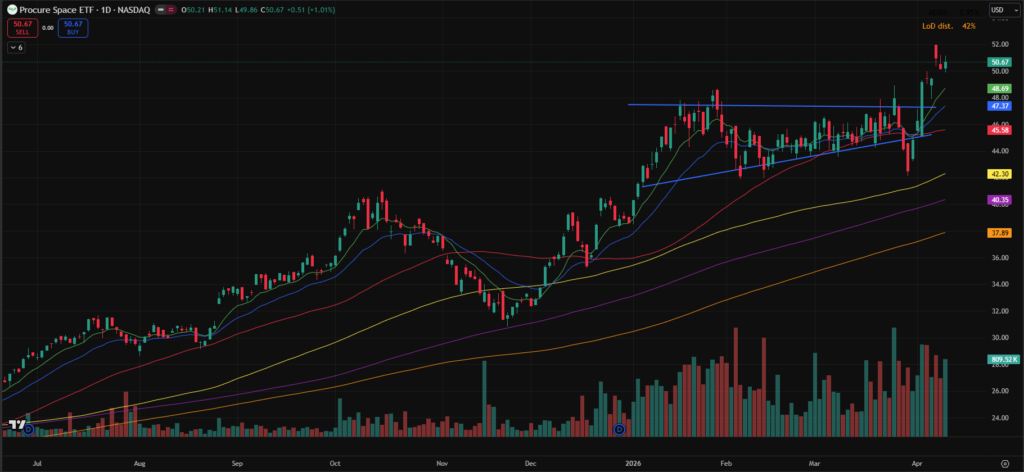Click the red SELL 50.67 button

[22, 29]
